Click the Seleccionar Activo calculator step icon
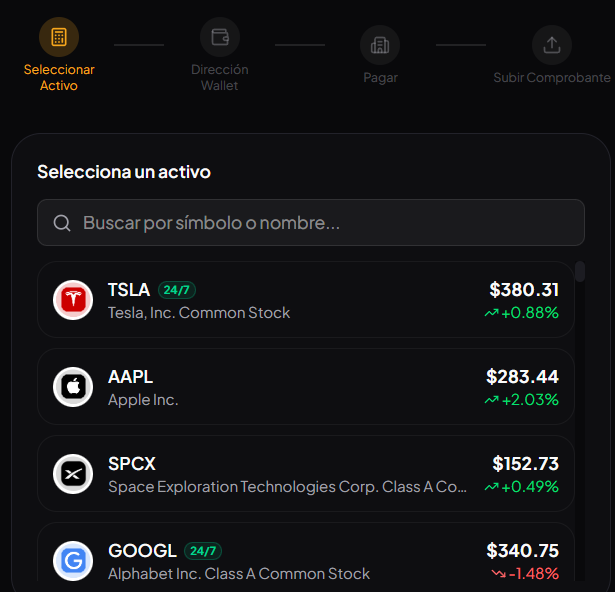Image resolution: width=615 pixels, height=592 pixels. (x=59, y=37)
